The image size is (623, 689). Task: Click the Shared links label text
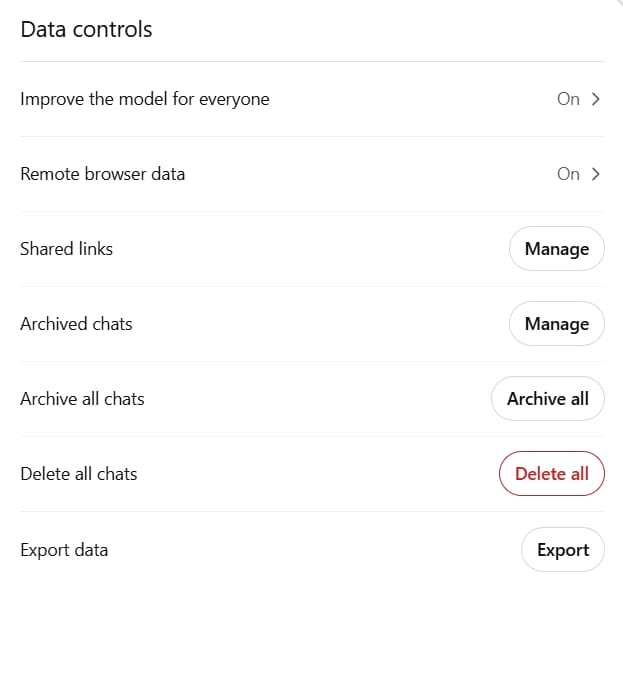tap(66, 249)
